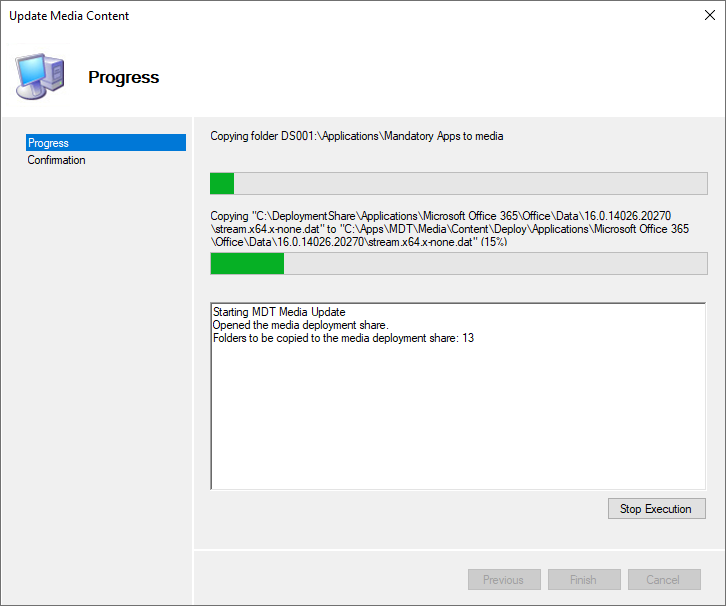Close the Update Media Content dialog
This screenshot has width=726, height=606.
coord(709,15)
